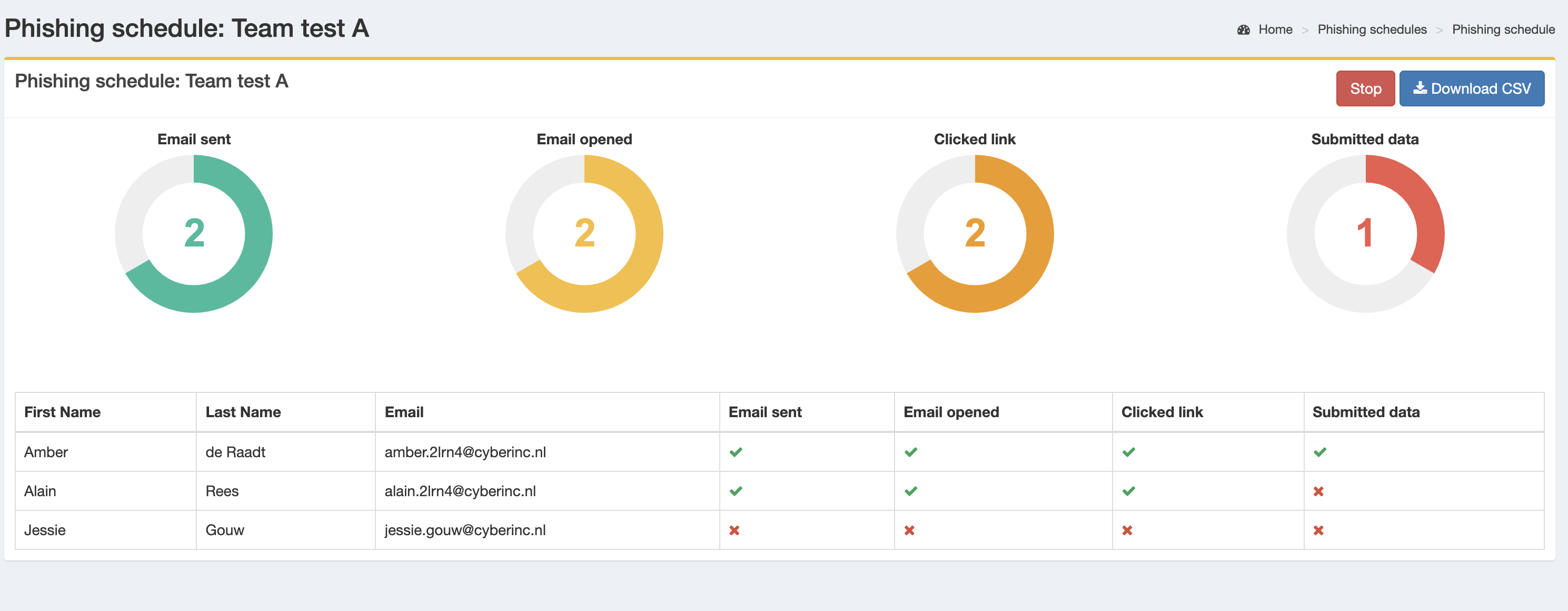Image resolution: width=1568 pixels, height=611 pixels.
Task: Click Amber's Submitted data checkmark icon
Action: click(x=1318, y=452)
